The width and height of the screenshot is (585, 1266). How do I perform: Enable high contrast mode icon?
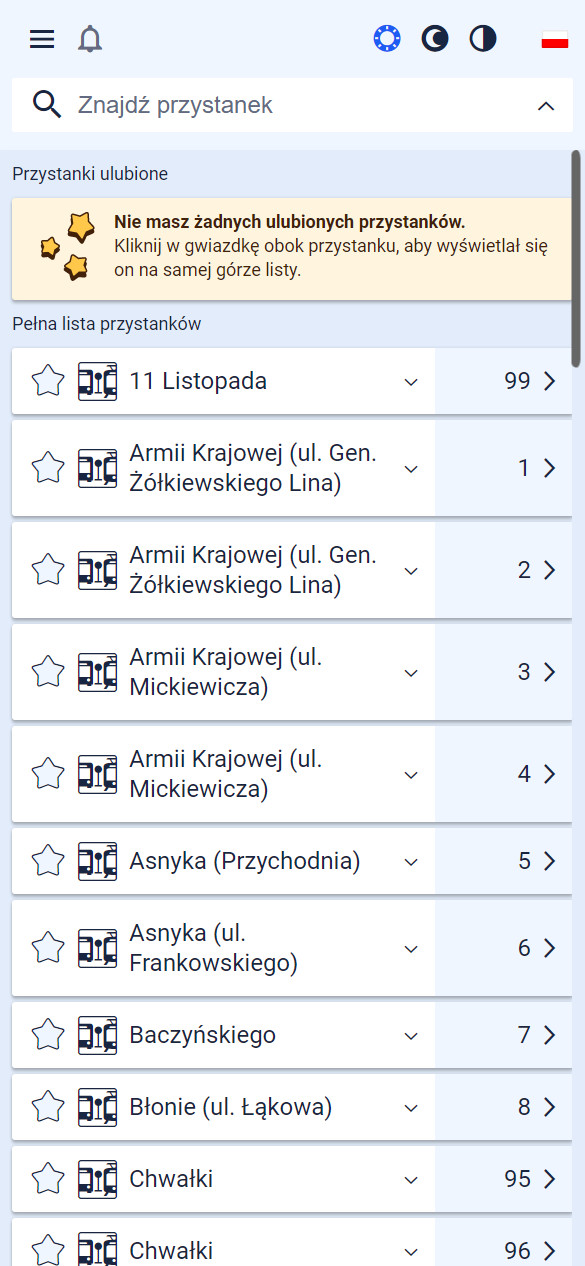(x=483, y=39)
